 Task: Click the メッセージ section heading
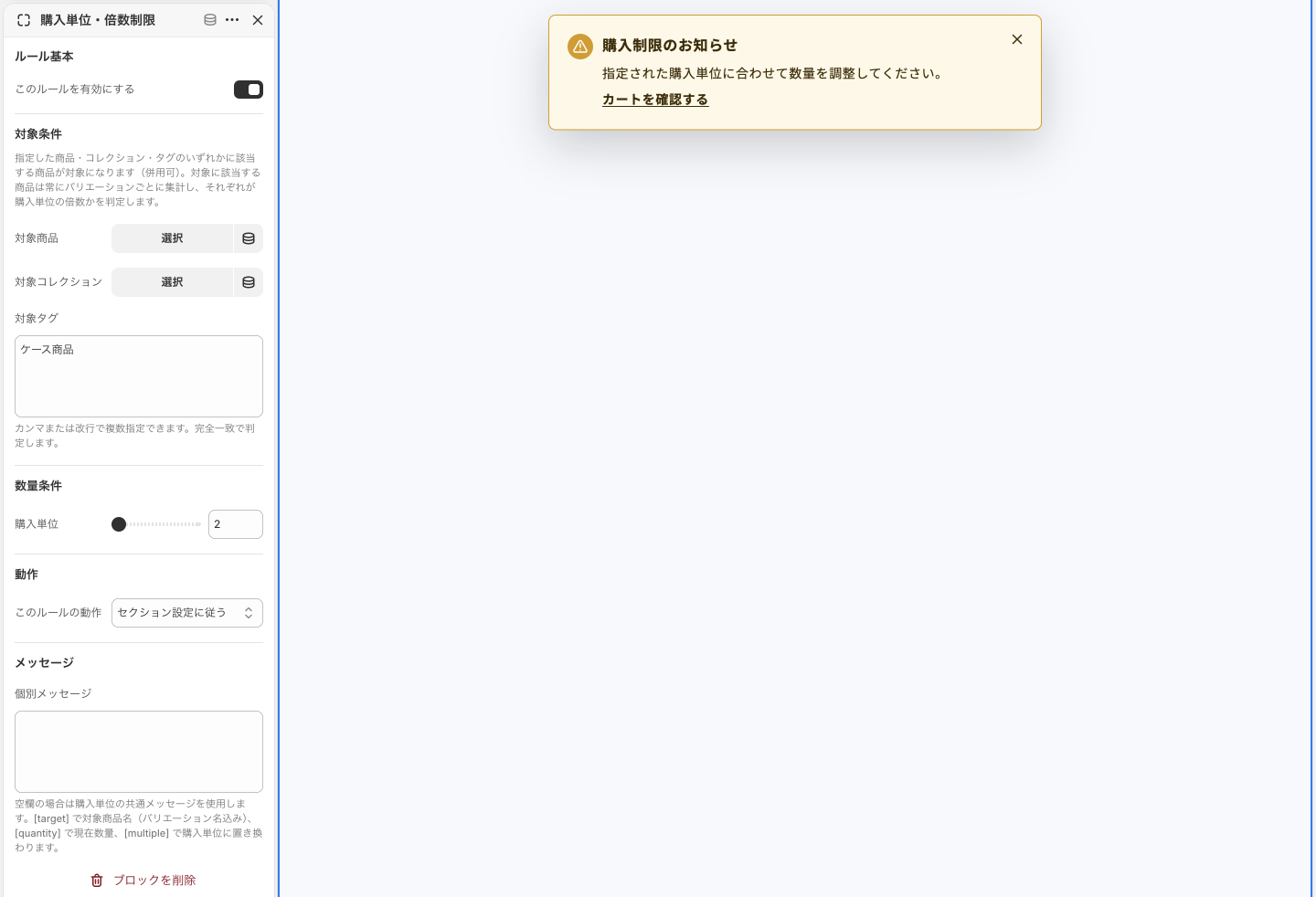coord(44,663)
